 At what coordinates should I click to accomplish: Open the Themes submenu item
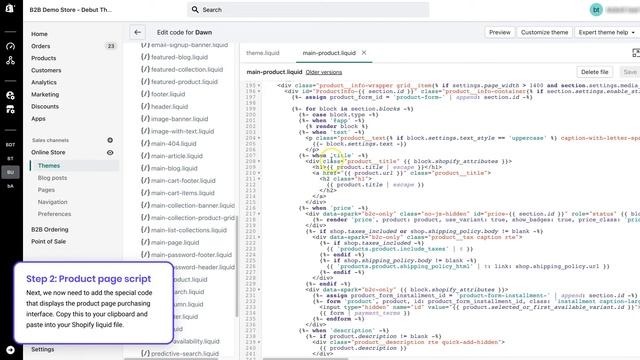pos(49,165)
